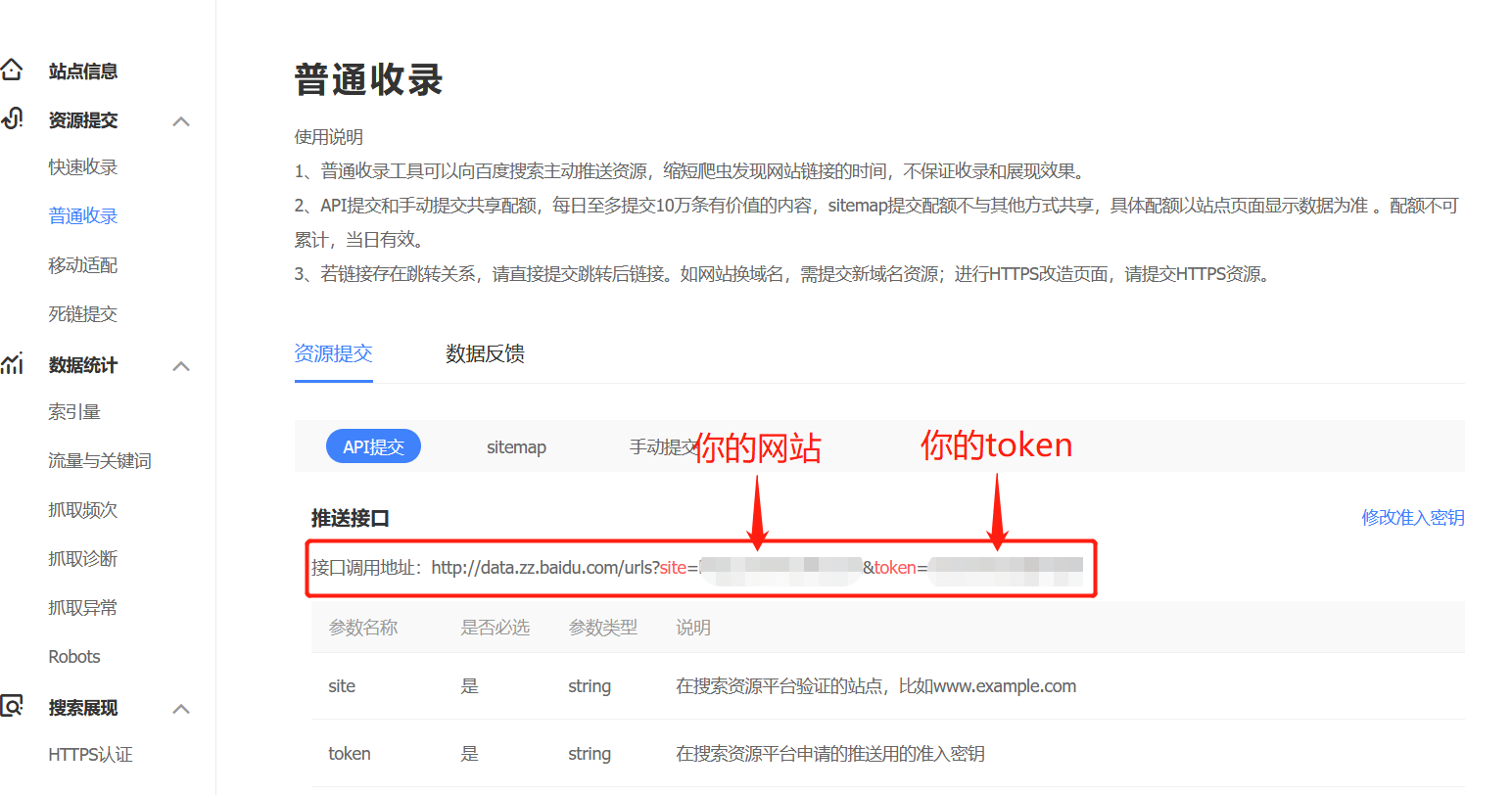The width and height of the screenshot is (1512, 795).
Task: Click the chart icon beside 数据统计
Action: [12, 364]
